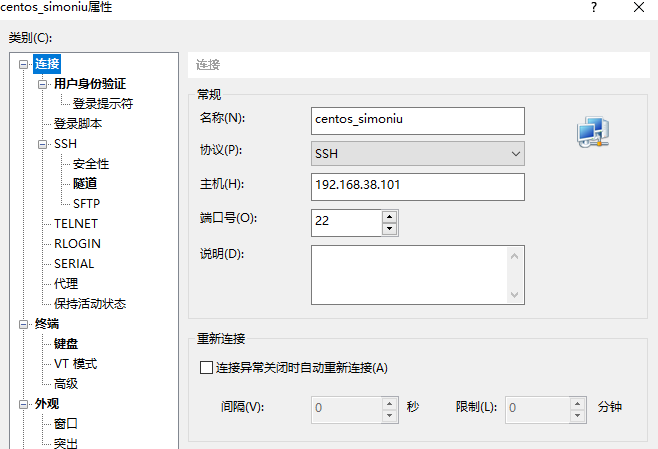Select 保持活动状态 tree item
This screenshot has height=449, width=658.
[89, 304]
